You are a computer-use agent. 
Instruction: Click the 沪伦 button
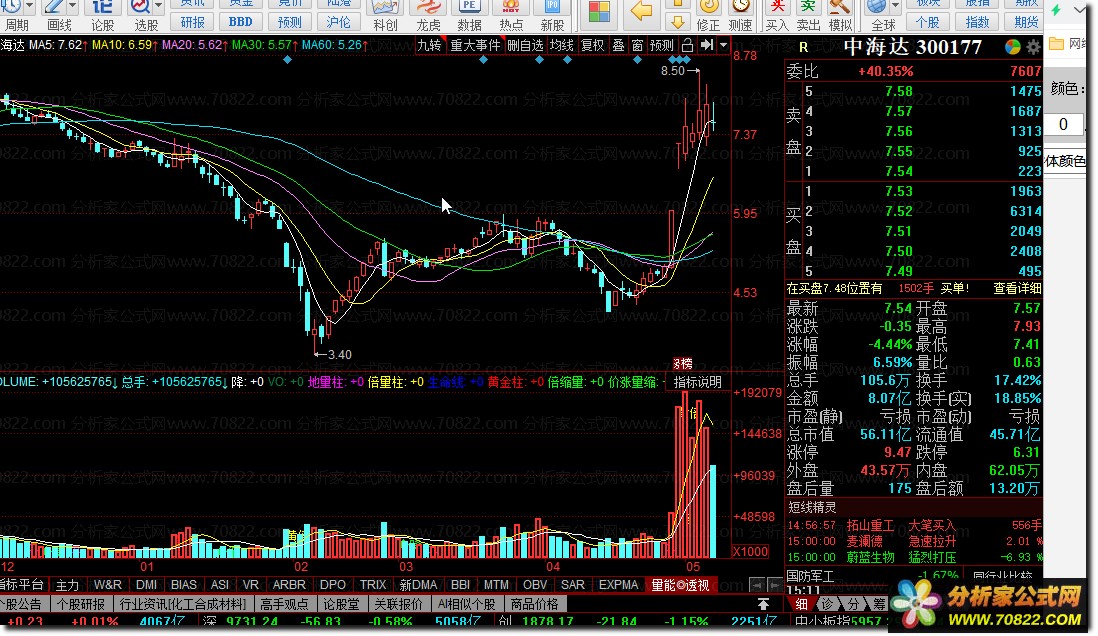click(x=338, y=22)
